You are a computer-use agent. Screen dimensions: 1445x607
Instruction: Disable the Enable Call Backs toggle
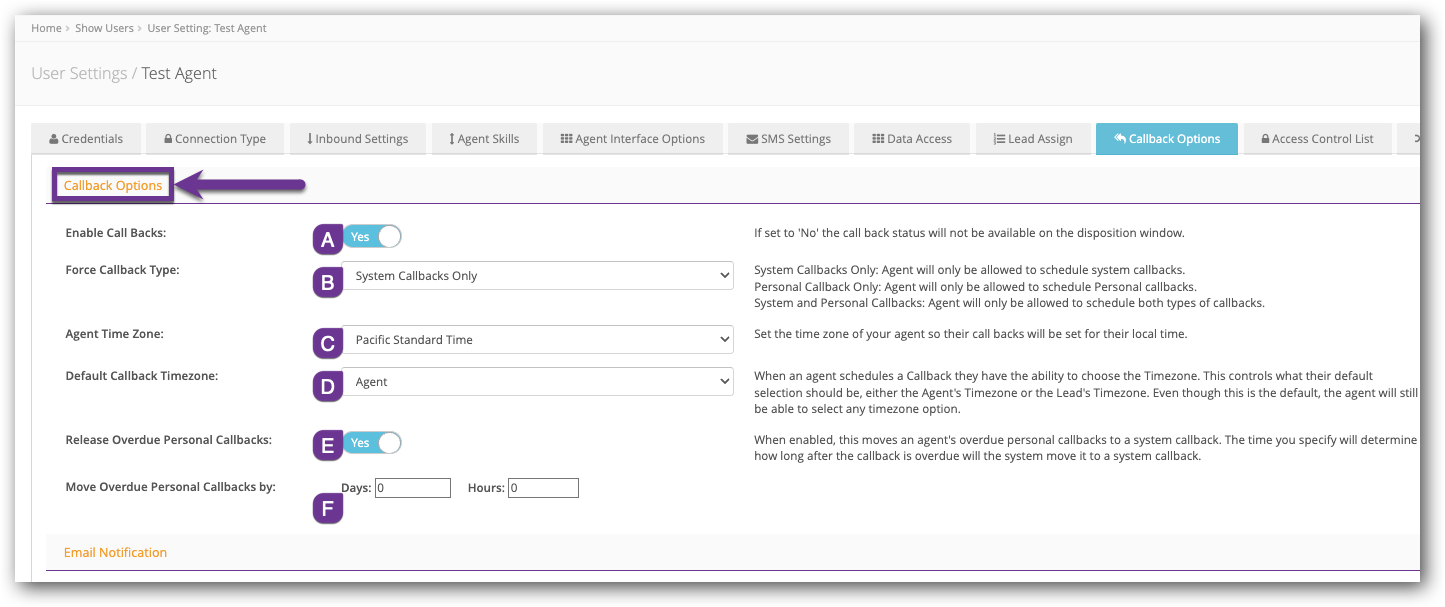click(372, 236)
